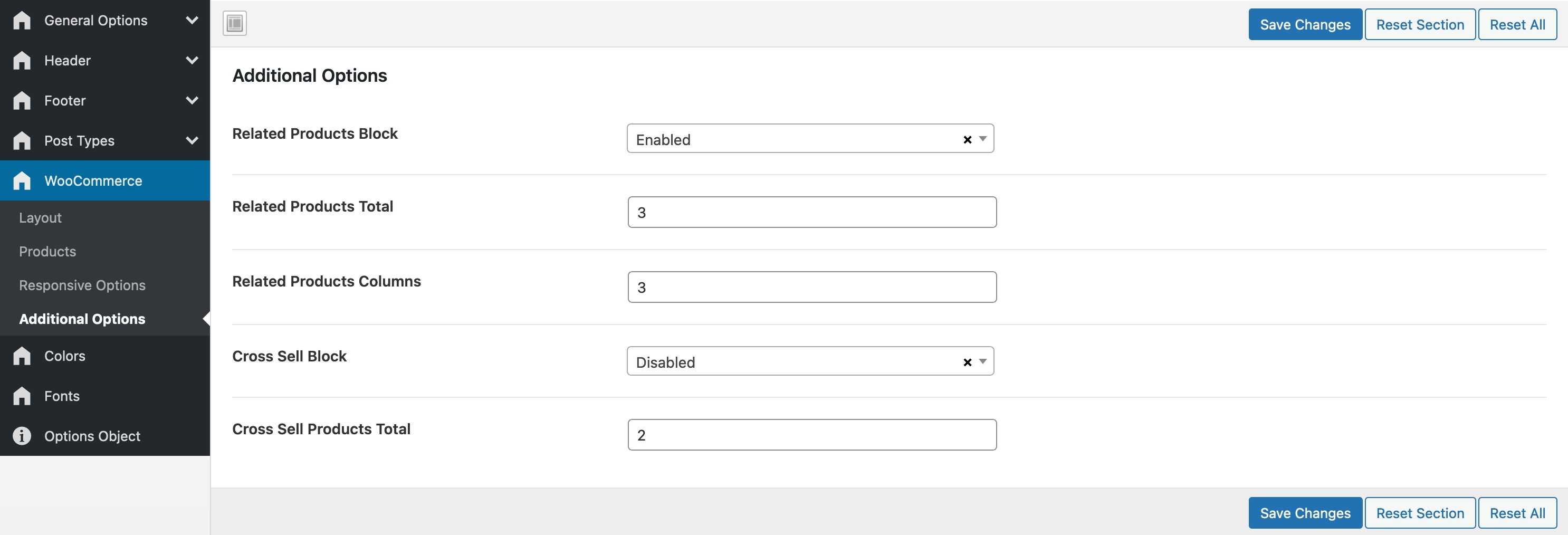This screenshot has width=1568, height=535.
Task: Open the Related Products Block dropdown
Action: tap(810, 139)
